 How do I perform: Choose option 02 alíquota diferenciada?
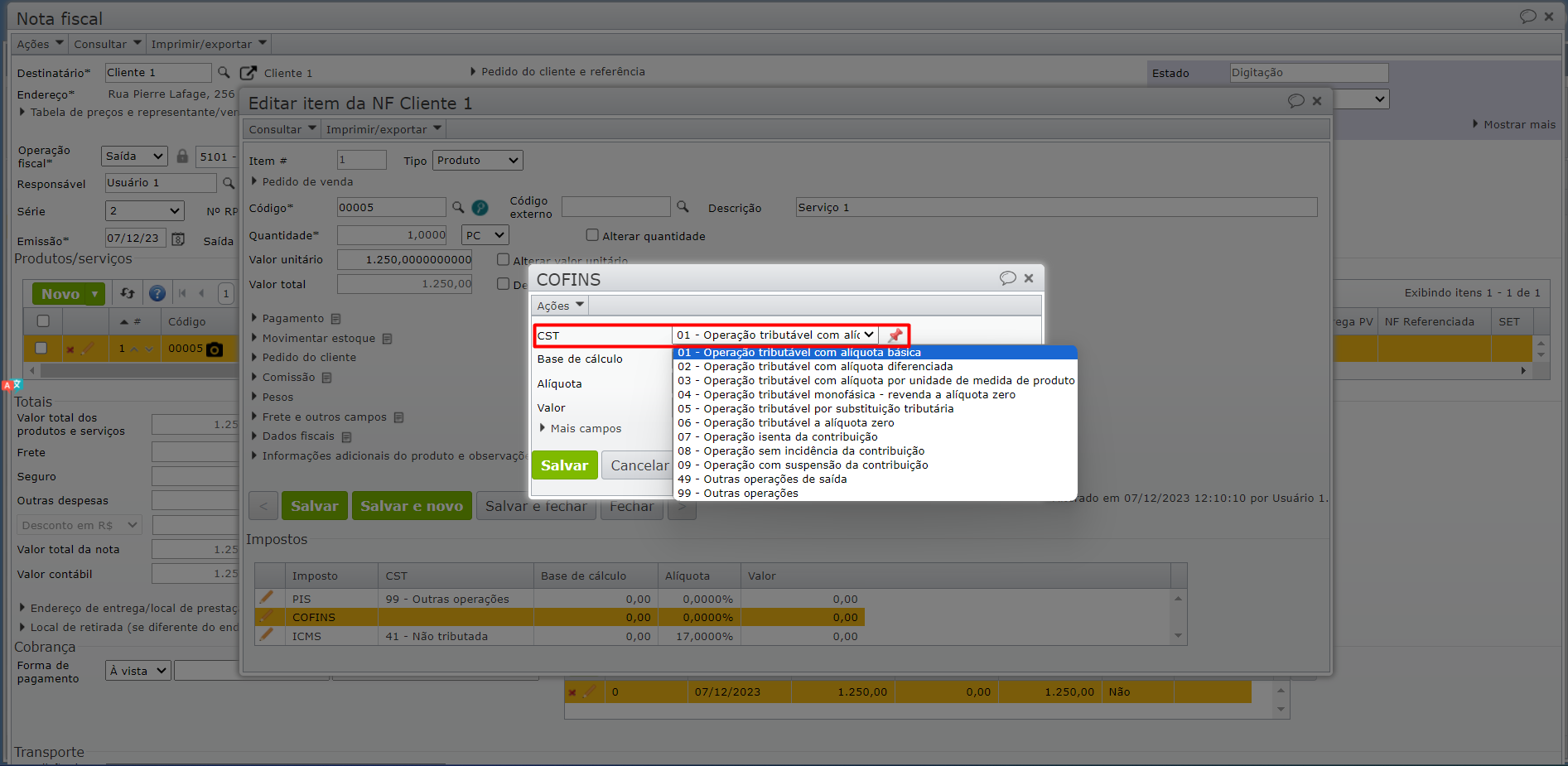[x=875, y=367]
